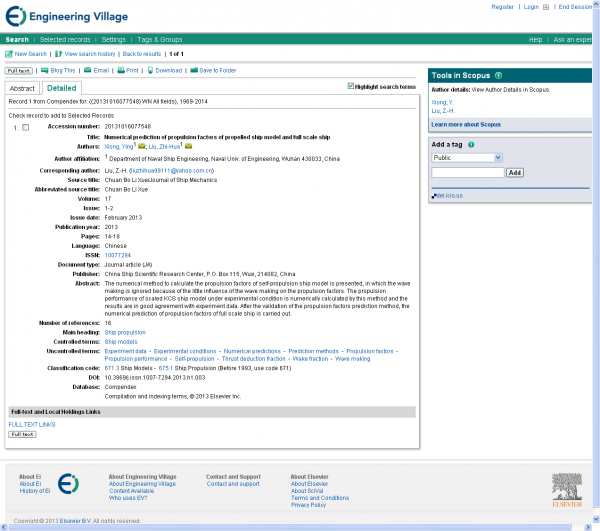Click the Blog This icon
Screen dimensions: 600x531
(x=45, y=70)
